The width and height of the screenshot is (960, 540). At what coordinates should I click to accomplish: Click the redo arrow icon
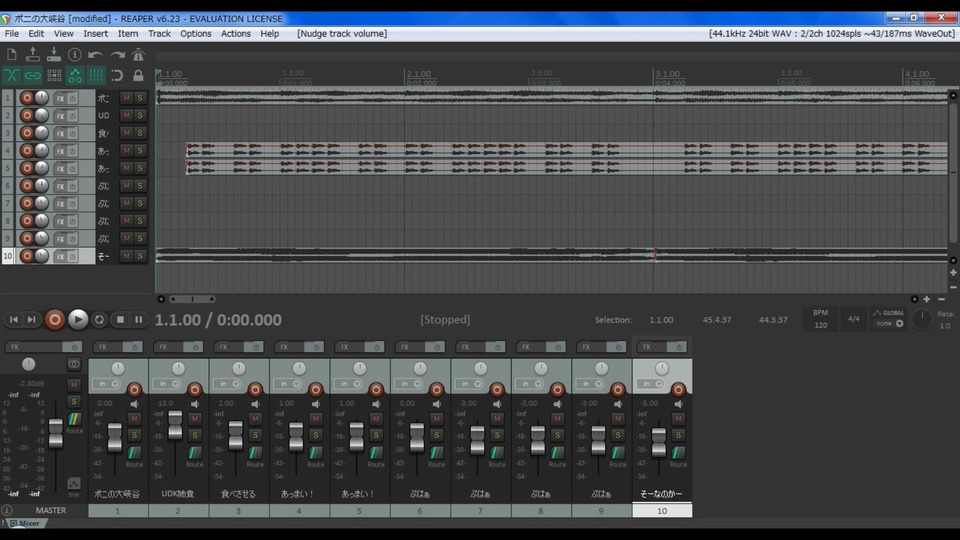(117, 54)
